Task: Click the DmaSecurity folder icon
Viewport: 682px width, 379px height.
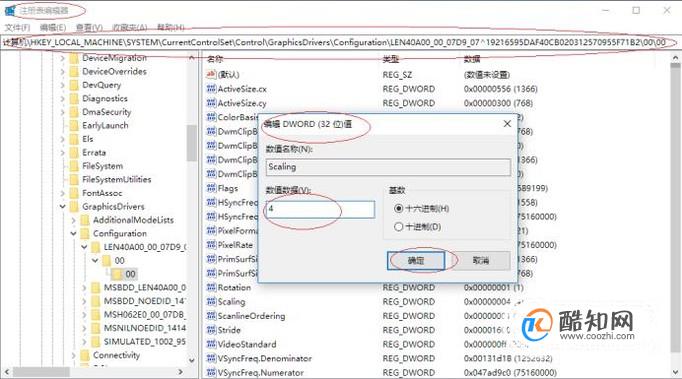Action: click(x=74, y=112)
